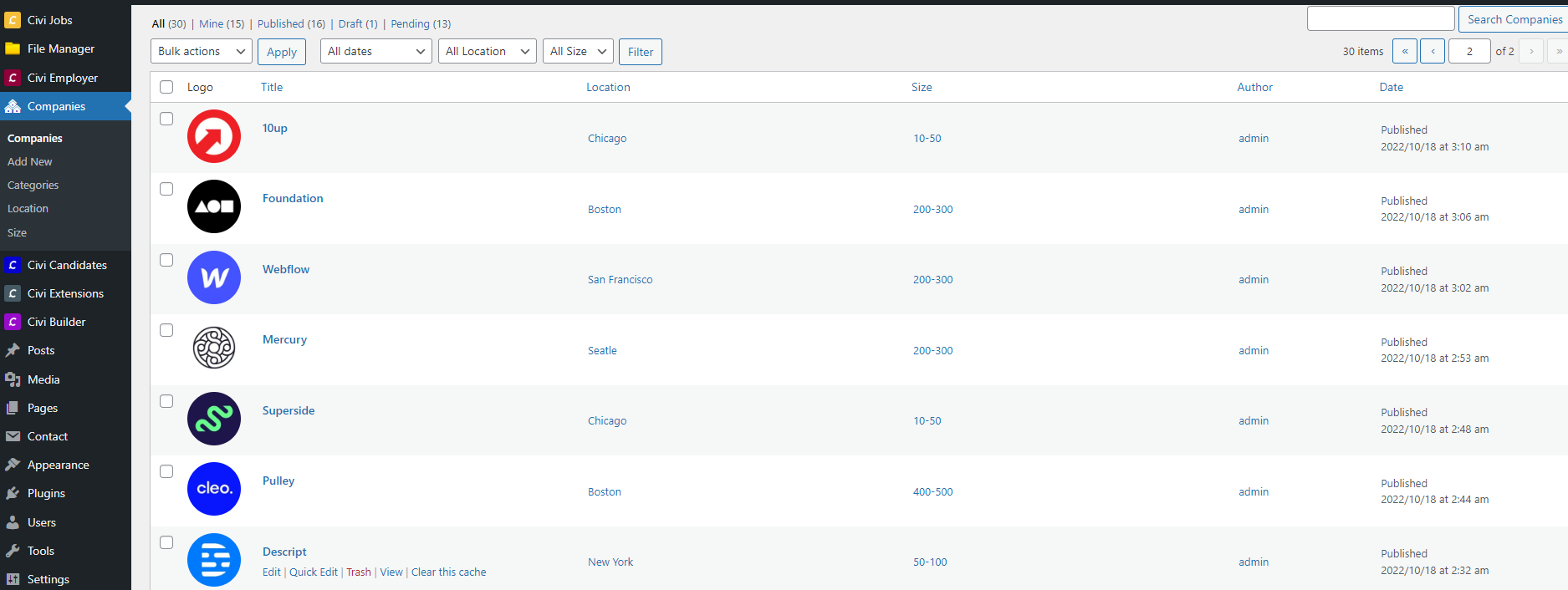Go to previous page of companies

tap(1433, 51)
